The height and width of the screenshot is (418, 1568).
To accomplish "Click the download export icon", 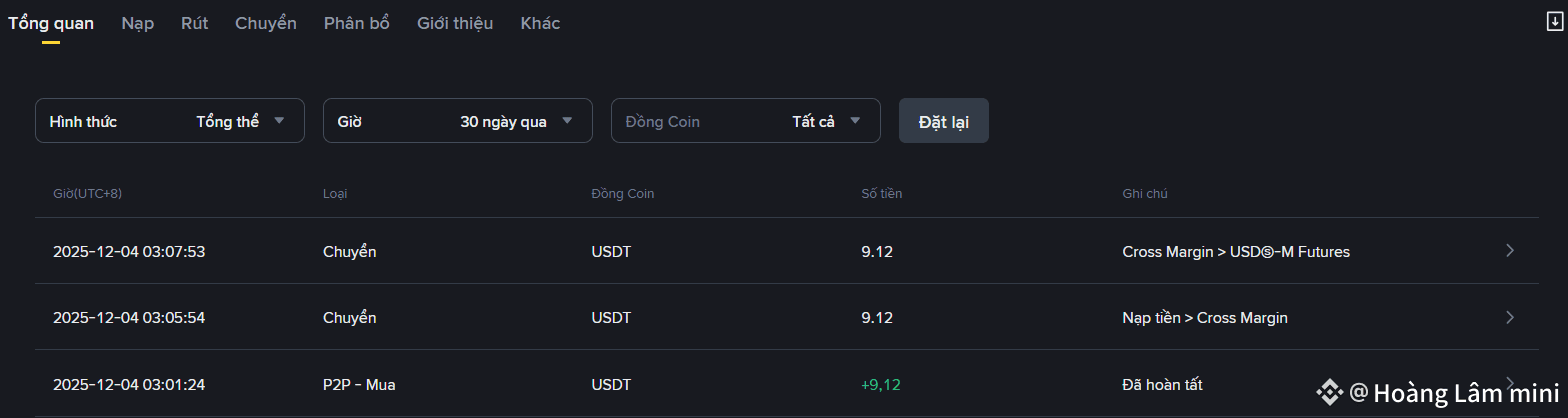I will 1555,22.
